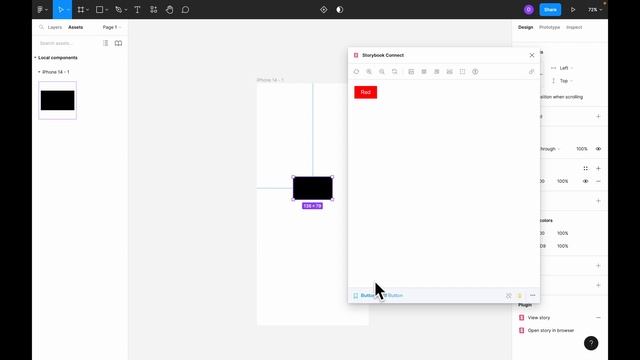
Task: Switch to the Assets tab
Action: pos(76,27)
